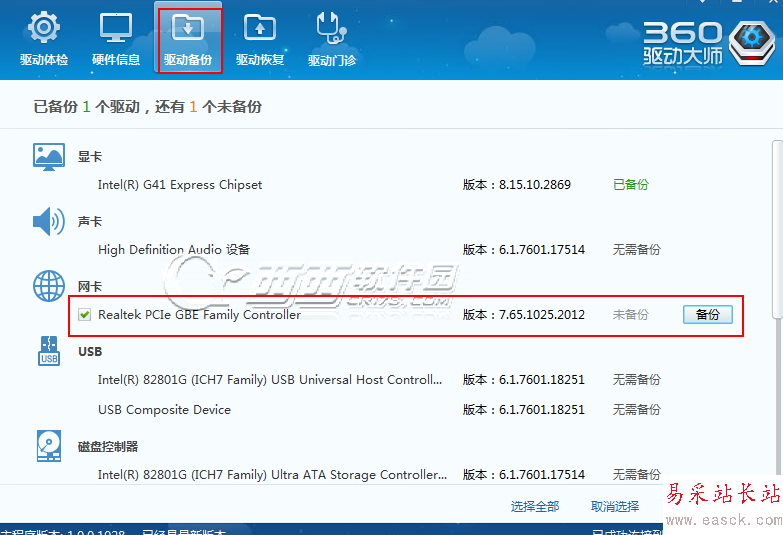The height and width of the screenshot is (535, 783).
Task: Open 驱动门诊 stethoscope icon
Action: click(332, 27)
